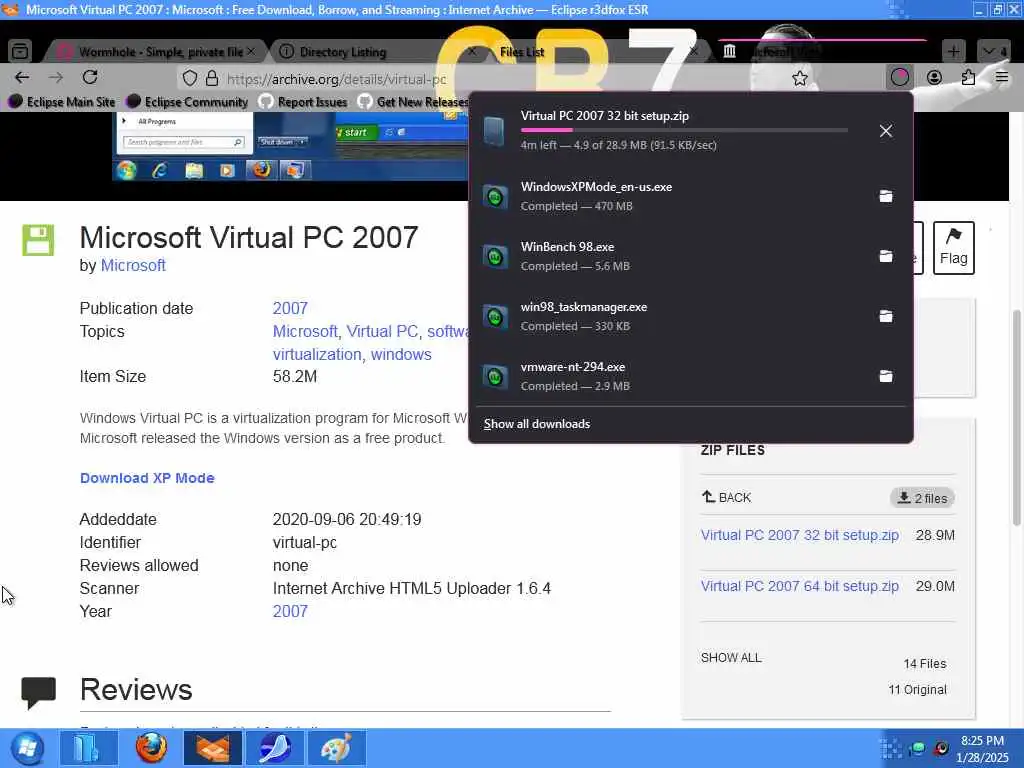The height and width of the screenshot is (768, 1024).
Task: Open the extensions puzzle icon
Action: coord(968,77)
